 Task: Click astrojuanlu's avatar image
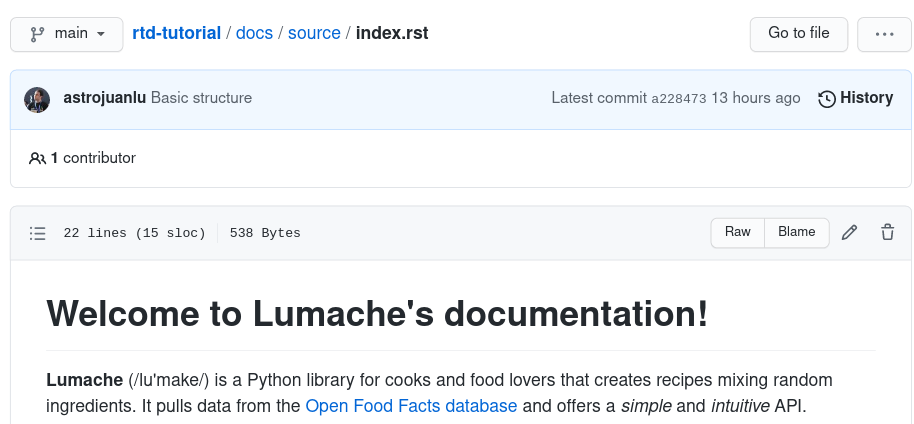[x=37, y=99]
